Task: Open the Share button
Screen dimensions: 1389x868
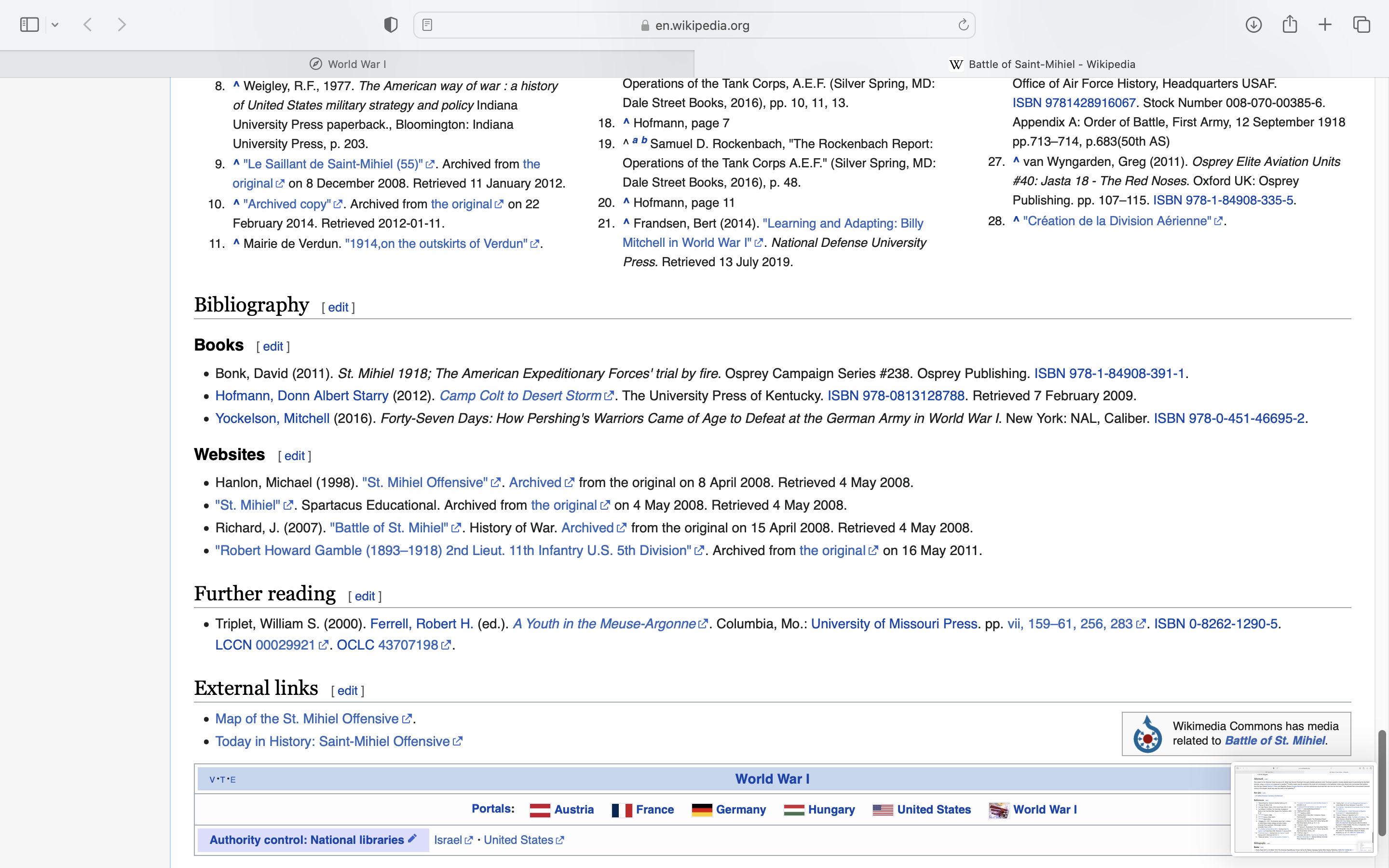Action: (x=1290, y=25)
